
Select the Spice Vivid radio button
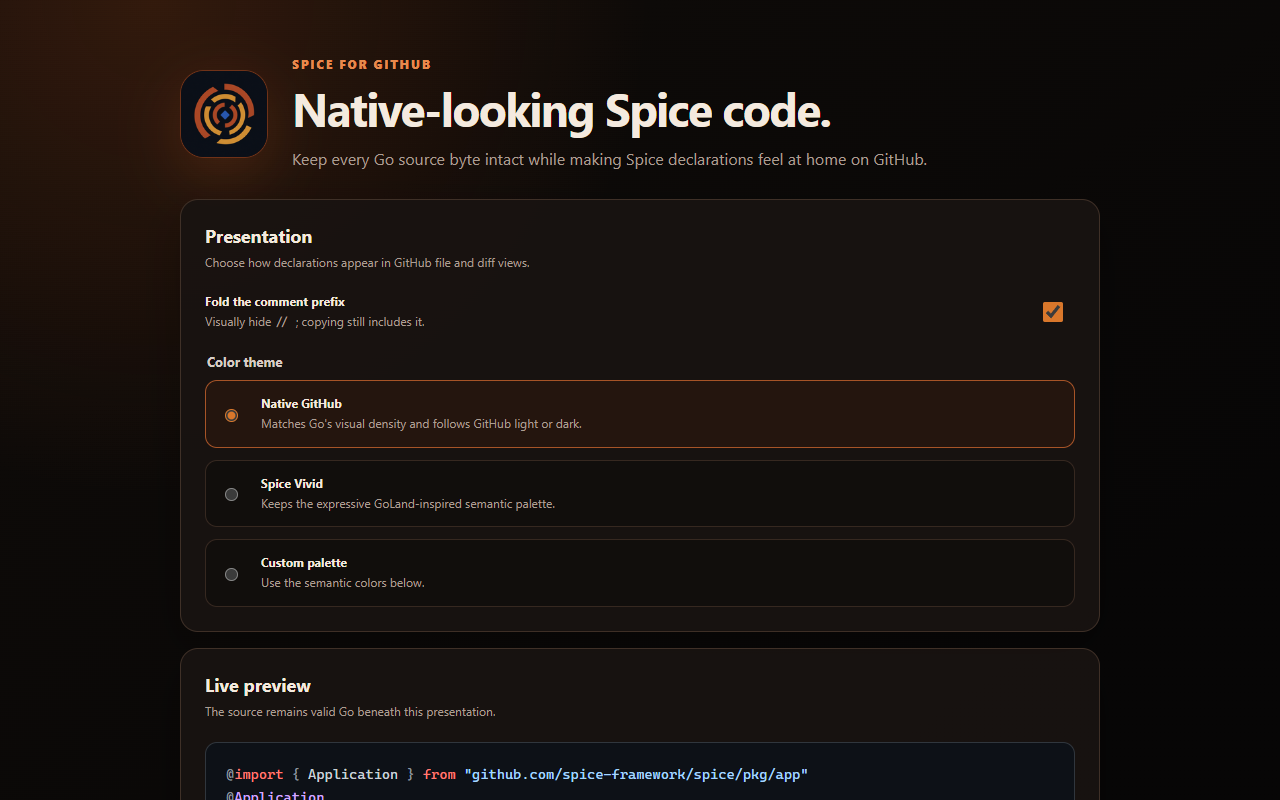click(x=232, y=494)
